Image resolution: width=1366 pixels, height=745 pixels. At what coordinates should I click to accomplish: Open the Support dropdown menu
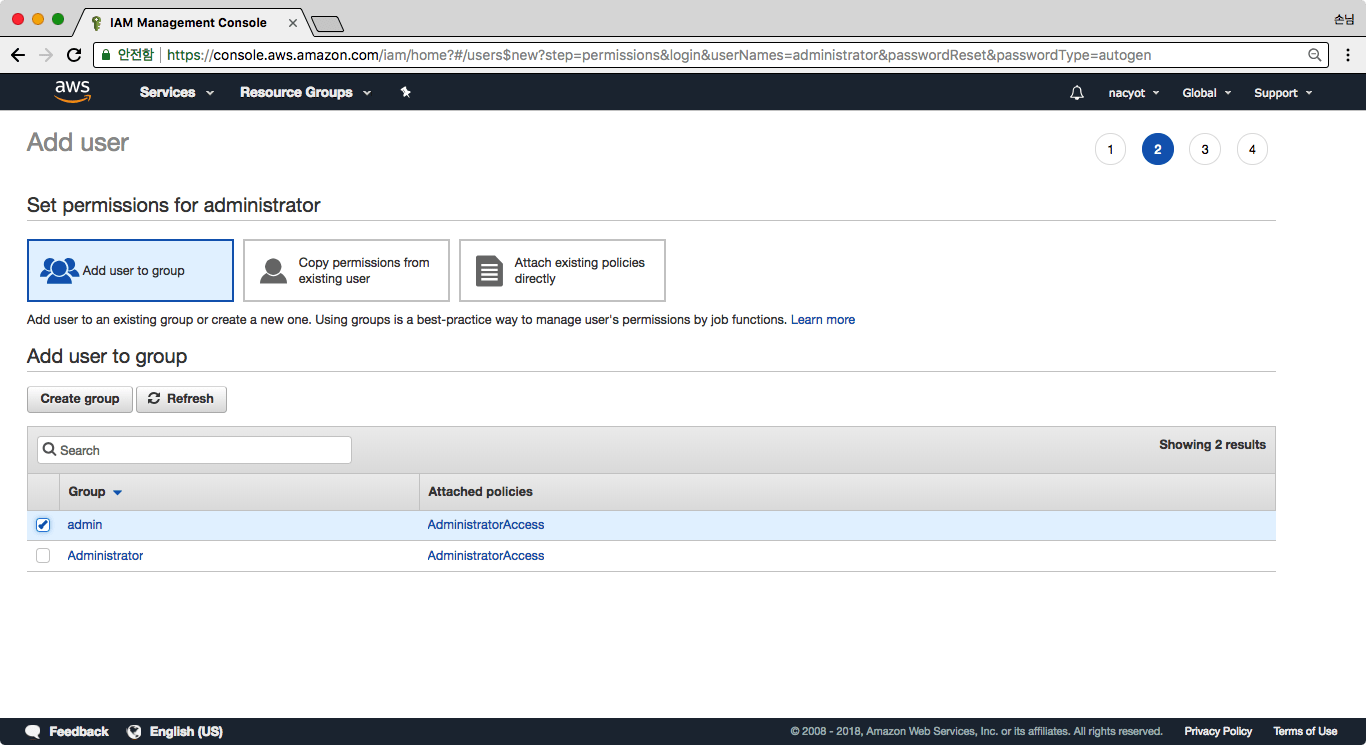(1283, 93)
